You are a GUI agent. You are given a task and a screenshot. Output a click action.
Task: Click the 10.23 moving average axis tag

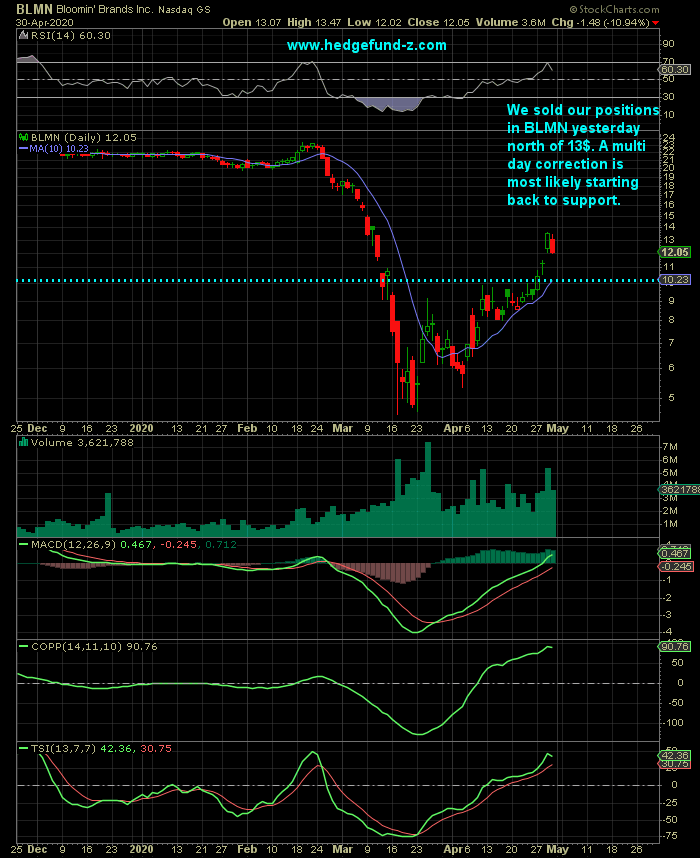675,280
